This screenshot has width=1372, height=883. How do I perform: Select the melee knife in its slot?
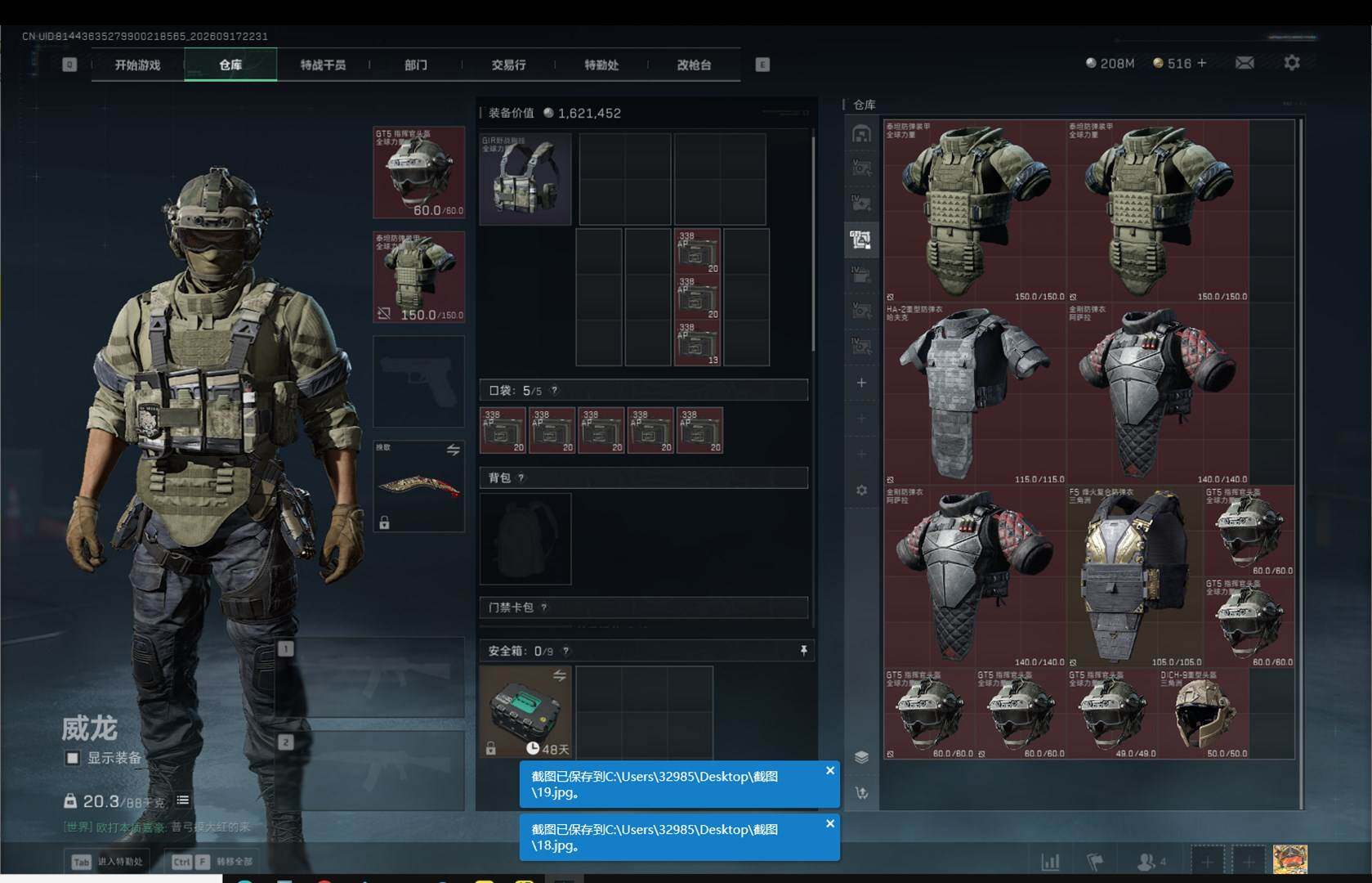[419, 486]
